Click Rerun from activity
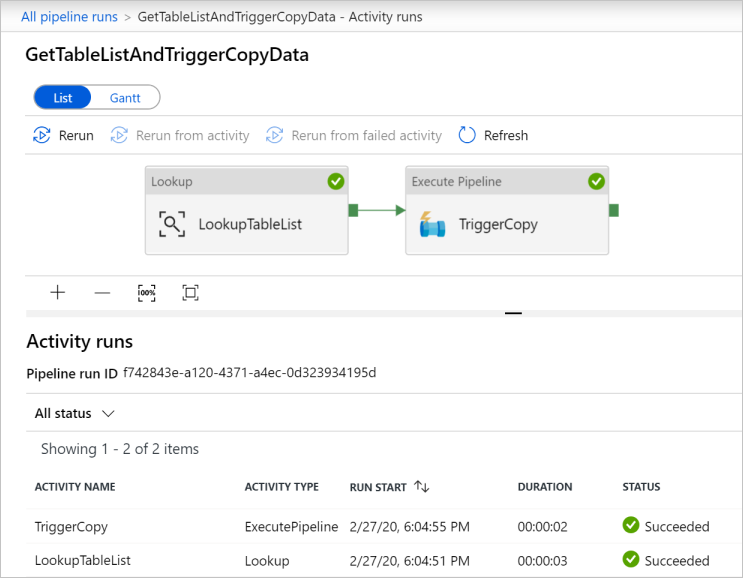The height and width of the screenshot is (578, 743). [x=180, y=135]
